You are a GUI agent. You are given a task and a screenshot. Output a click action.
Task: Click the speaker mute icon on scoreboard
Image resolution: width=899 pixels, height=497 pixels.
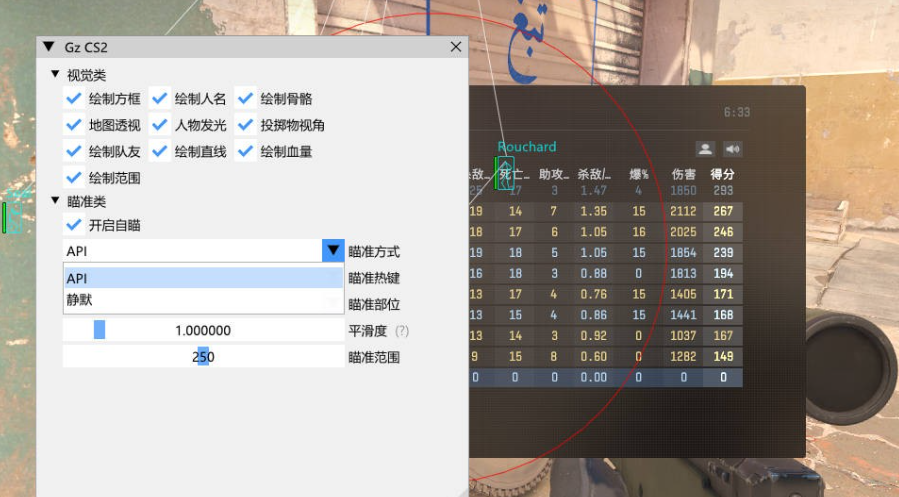point(733,149)
